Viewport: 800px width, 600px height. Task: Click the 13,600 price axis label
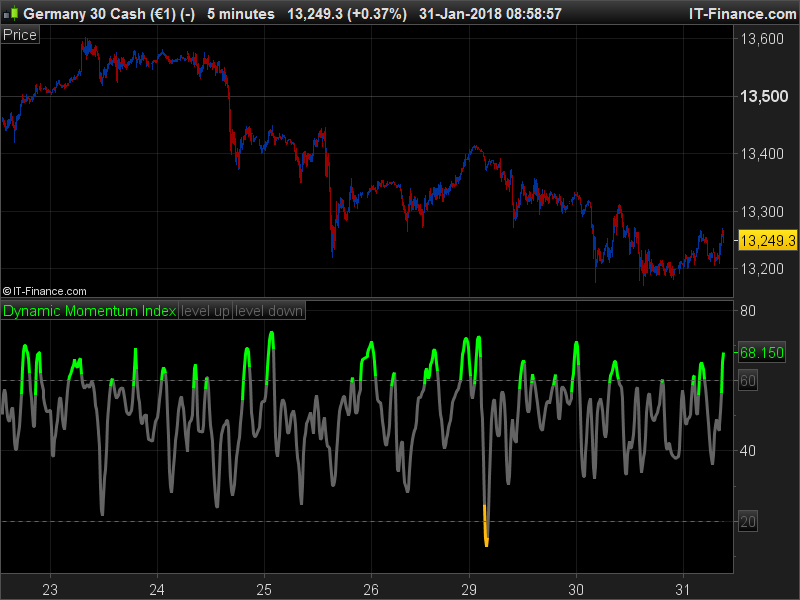tap(762, 39)
